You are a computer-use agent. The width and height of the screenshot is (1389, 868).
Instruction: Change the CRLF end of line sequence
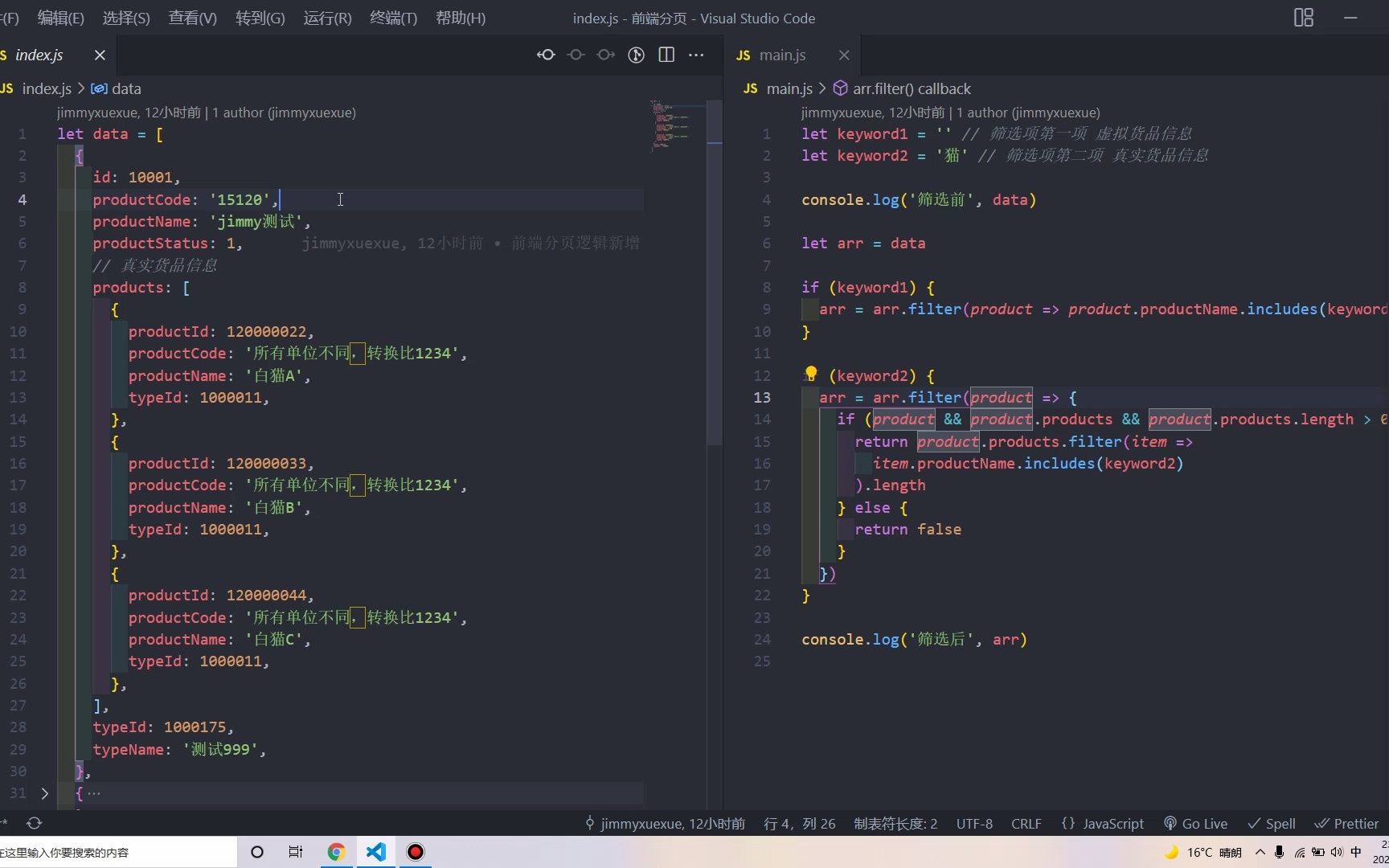click(x=1026, y=823)
